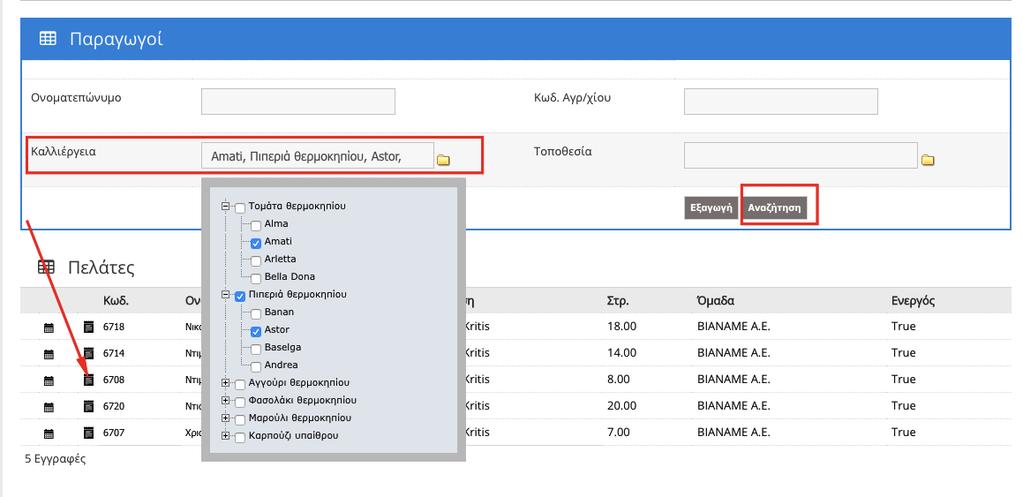This screenshot has width=1023, height=497.
Task: Click the 7.00 area value
Action: (618, 432)
